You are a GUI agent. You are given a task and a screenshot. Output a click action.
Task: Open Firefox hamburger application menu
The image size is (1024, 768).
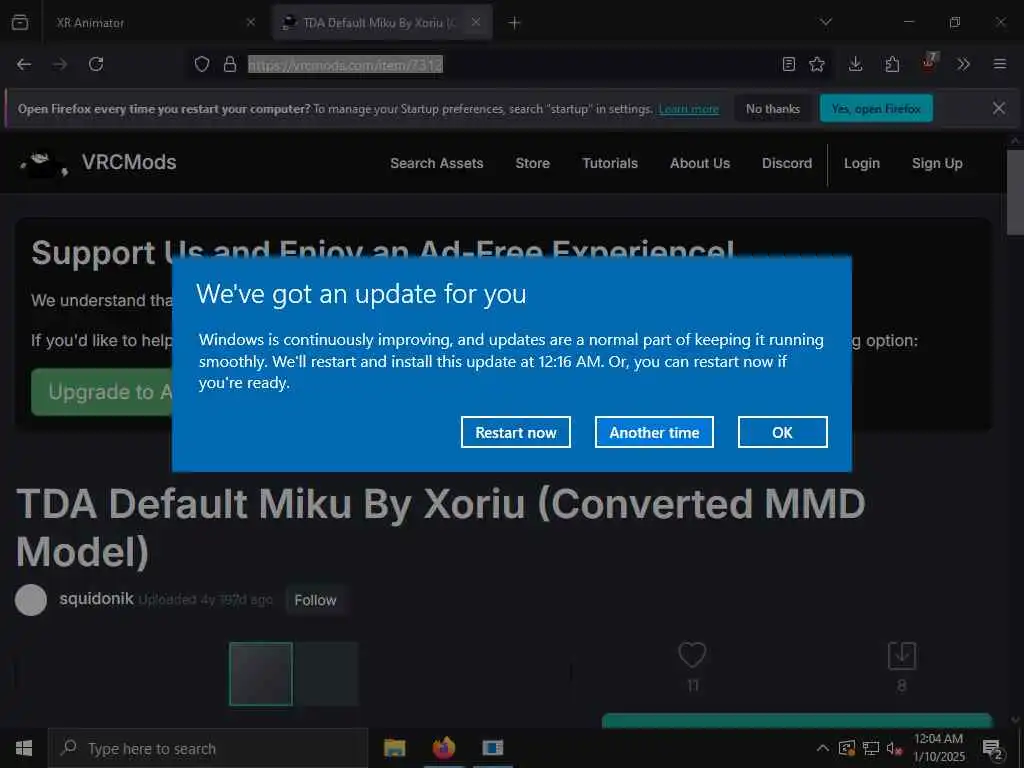(x=1000, y=64)
